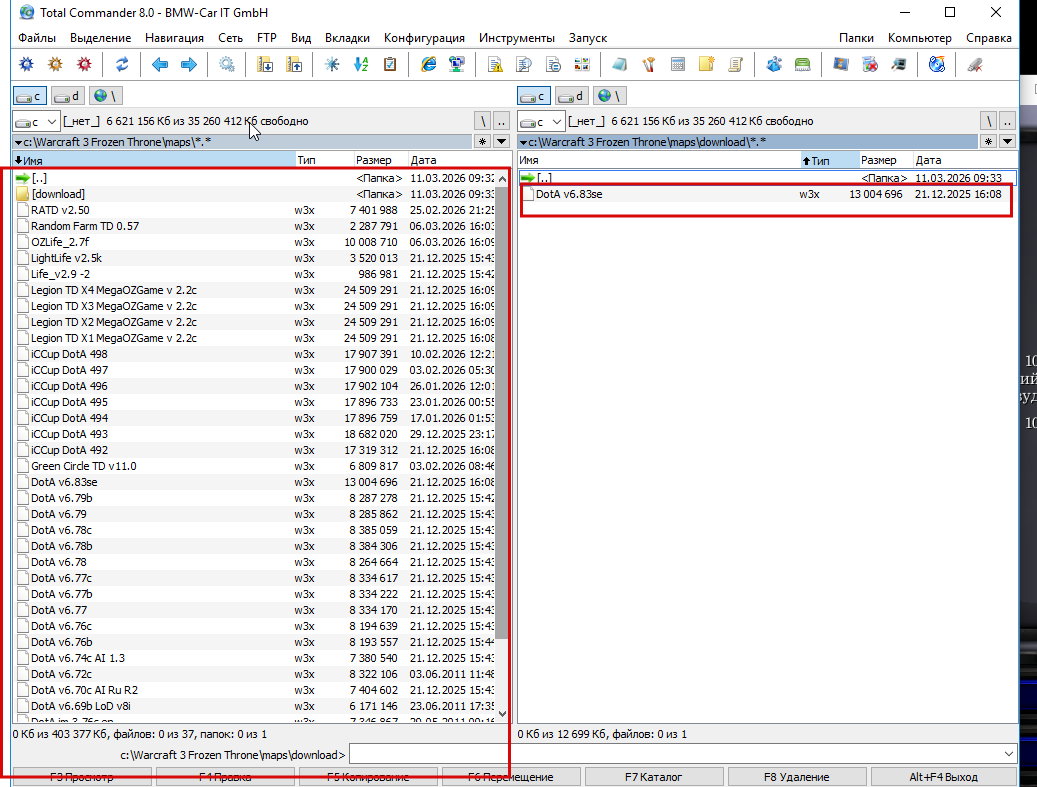
Task: Click the scroll document toolbar icon
Action: (735, 64)
